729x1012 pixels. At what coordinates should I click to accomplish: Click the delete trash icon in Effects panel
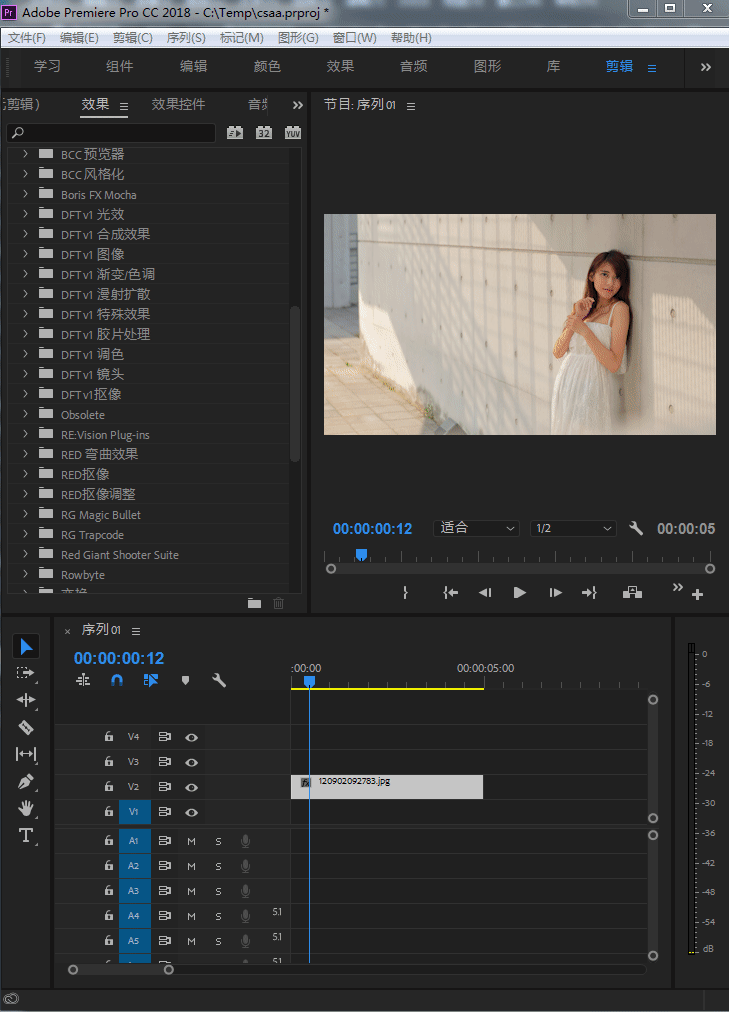(279, 603)
